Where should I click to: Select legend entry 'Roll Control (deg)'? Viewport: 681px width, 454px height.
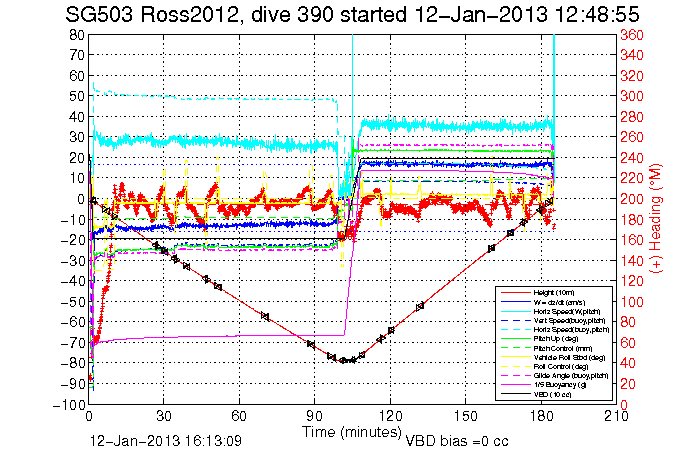tap(561, 367)
